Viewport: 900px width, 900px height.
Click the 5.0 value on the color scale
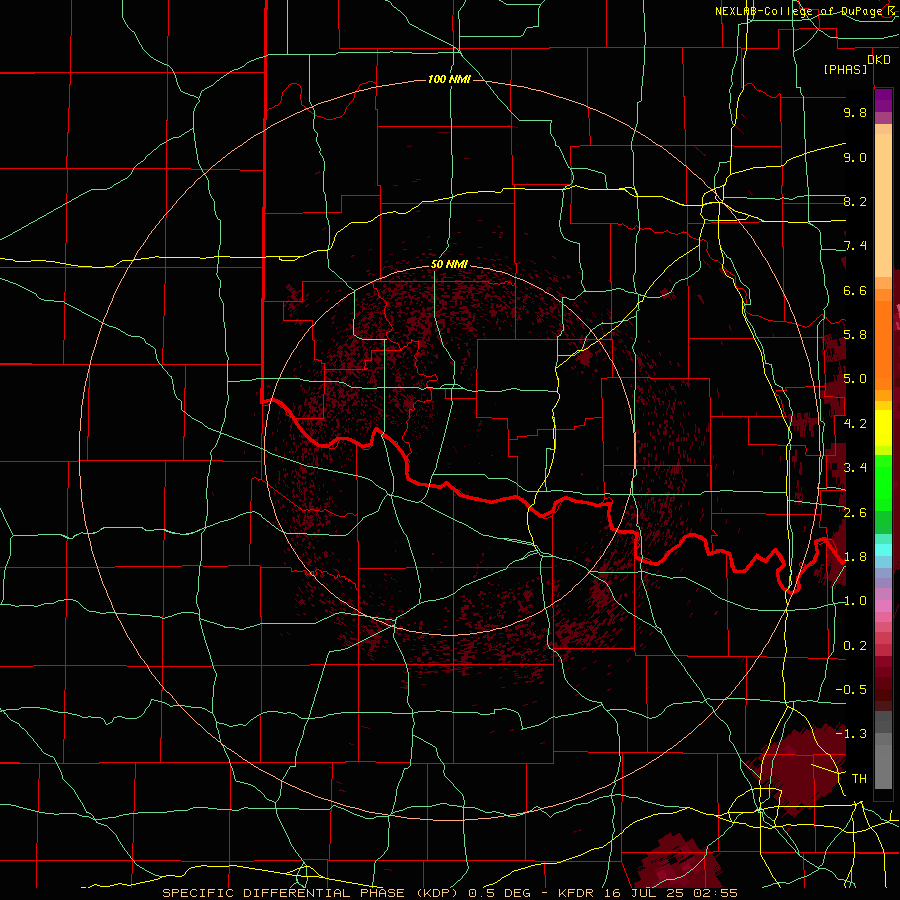[x=855, y=379]
